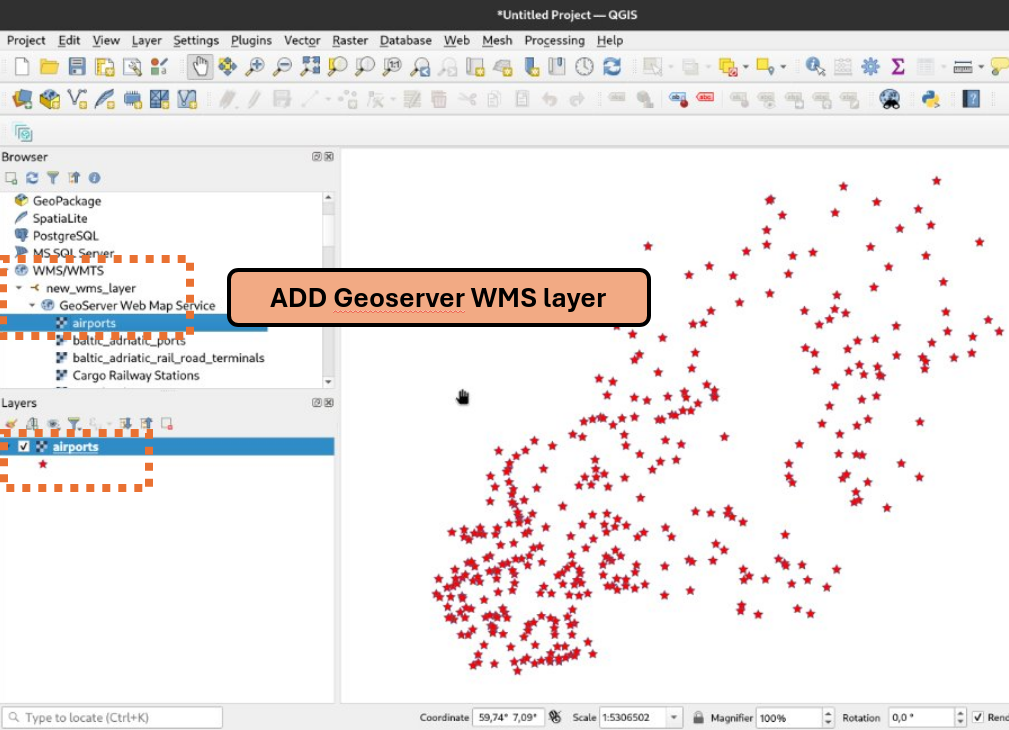Click the Coordinate input field
This screenshot has width=1009, height=730.
(508, 717)
